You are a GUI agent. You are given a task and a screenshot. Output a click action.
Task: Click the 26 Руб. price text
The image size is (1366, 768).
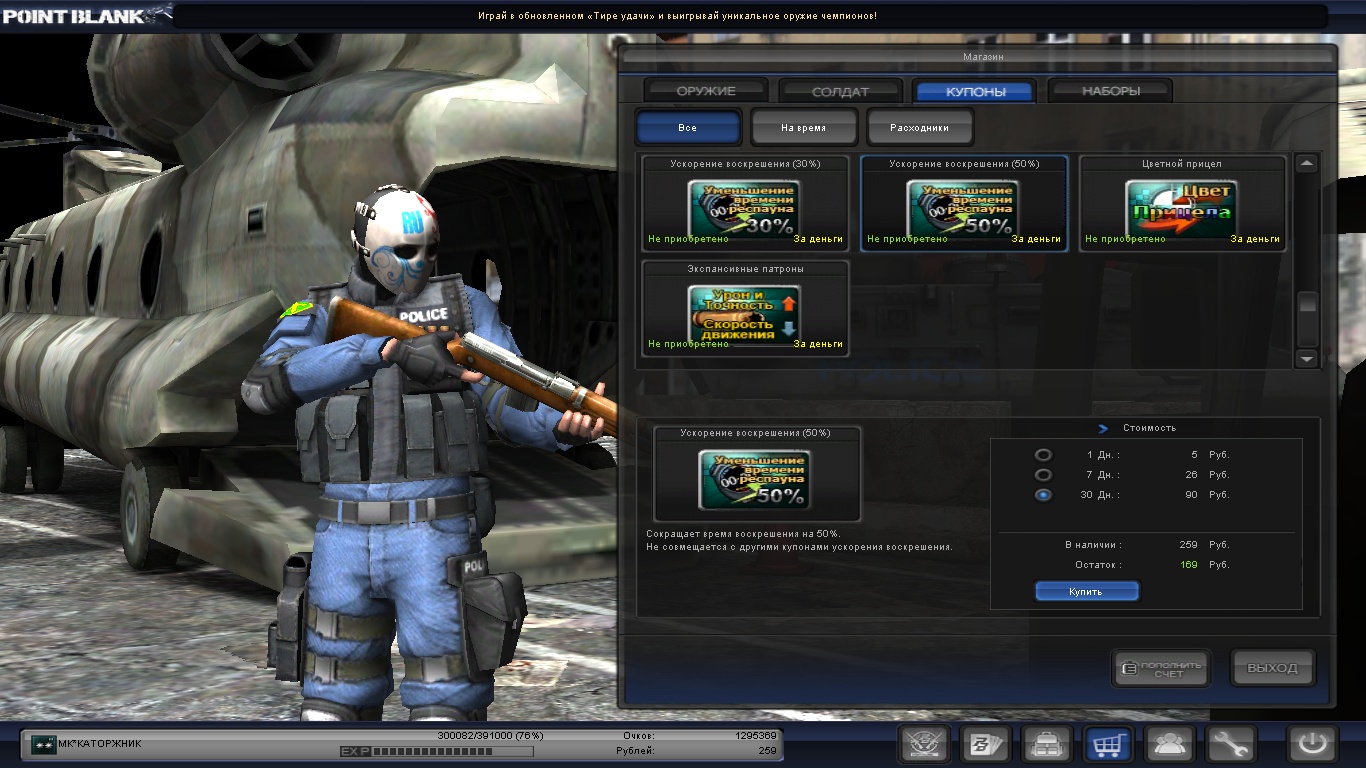[x=1207, y=475]
